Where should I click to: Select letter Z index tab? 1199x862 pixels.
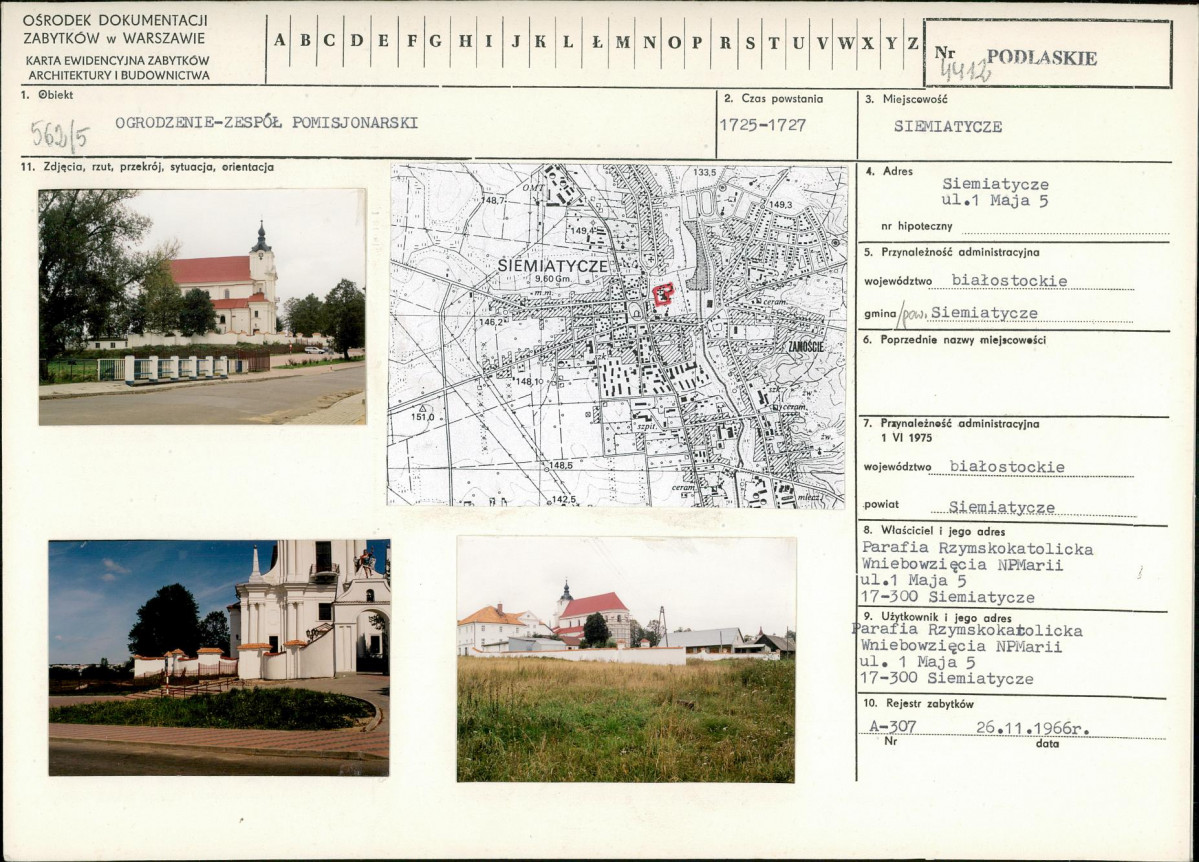[913, 42]
